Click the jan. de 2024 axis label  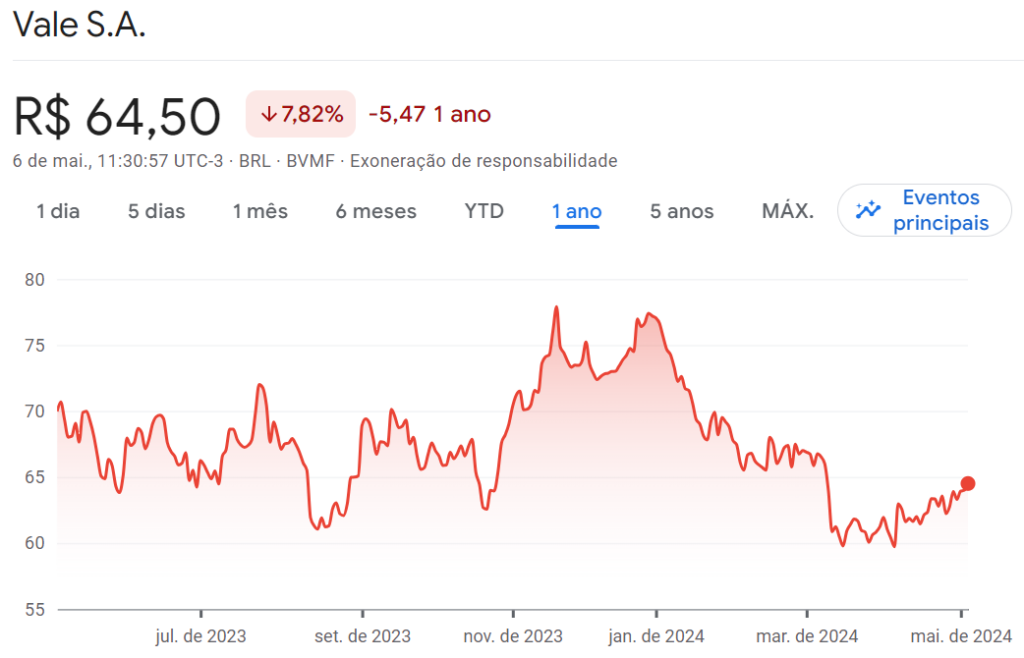coord(656,636)
